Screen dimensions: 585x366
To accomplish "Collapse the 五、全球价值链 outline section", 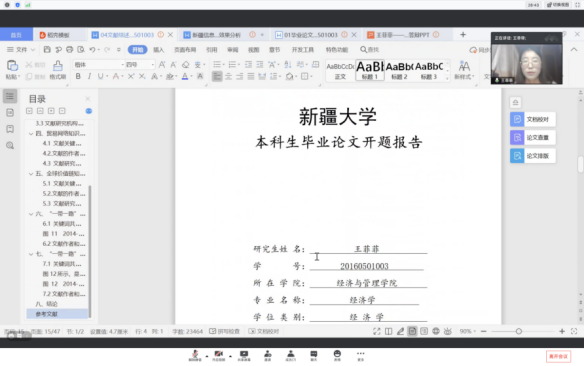I will click(31, 173).
